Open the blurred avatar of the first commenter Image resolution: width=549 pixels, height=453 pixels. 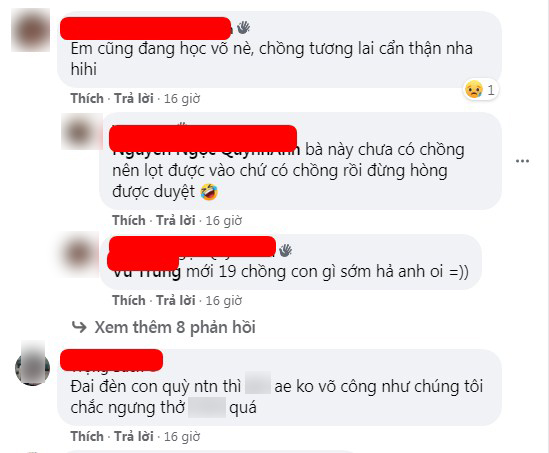pos(30,30)
